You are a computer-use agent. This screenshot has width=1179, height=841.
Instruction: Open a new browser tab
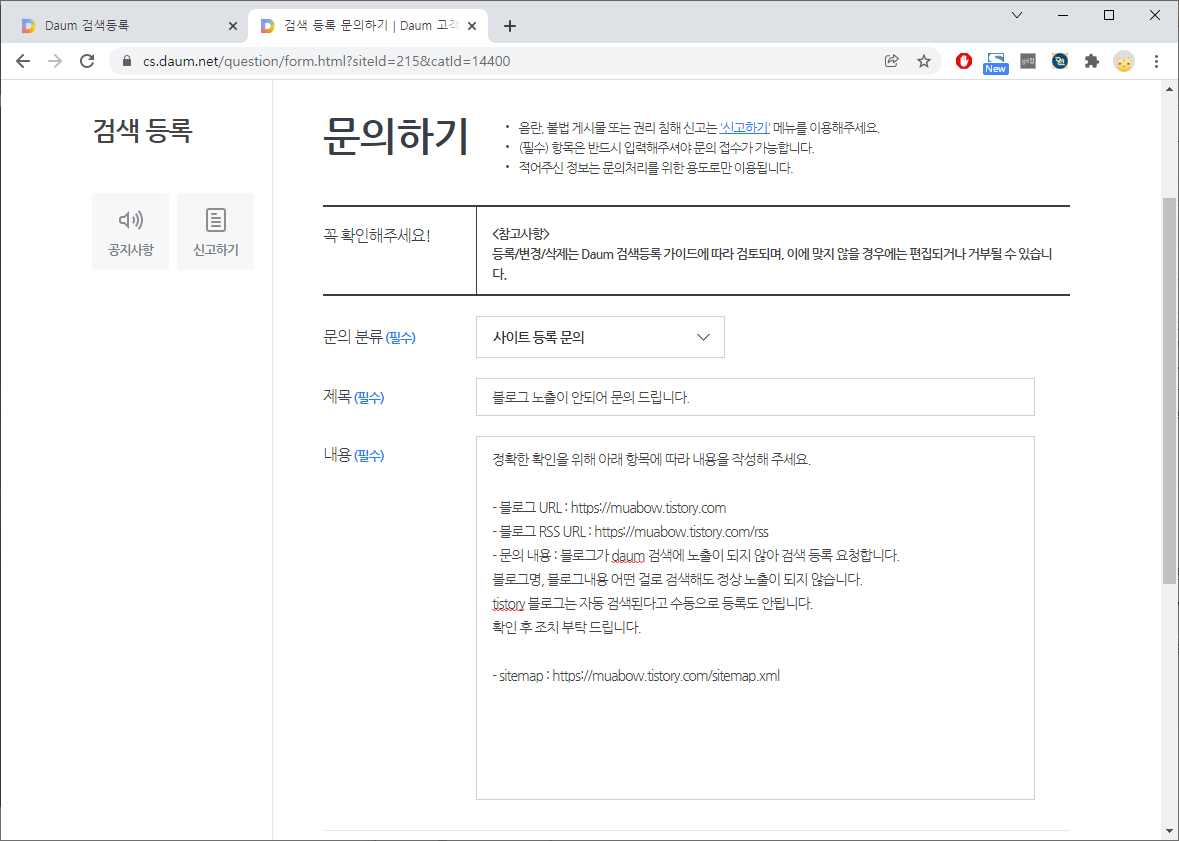pyautogui.click(x=510, y=26)
